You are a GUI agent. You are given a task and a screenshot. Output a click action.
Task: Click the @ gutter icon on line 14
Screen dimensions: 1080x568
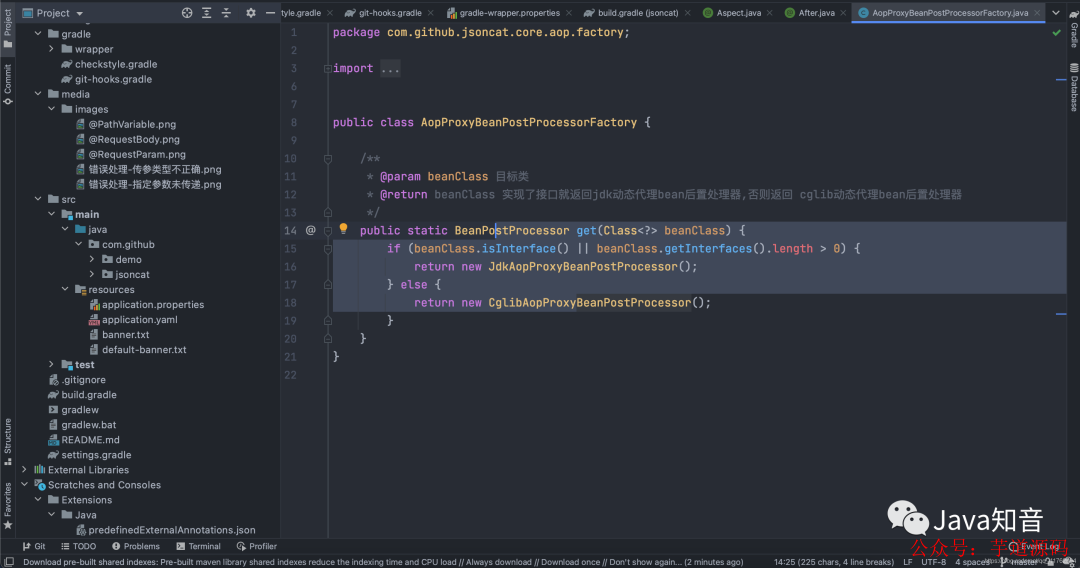(x=311, y=231)
